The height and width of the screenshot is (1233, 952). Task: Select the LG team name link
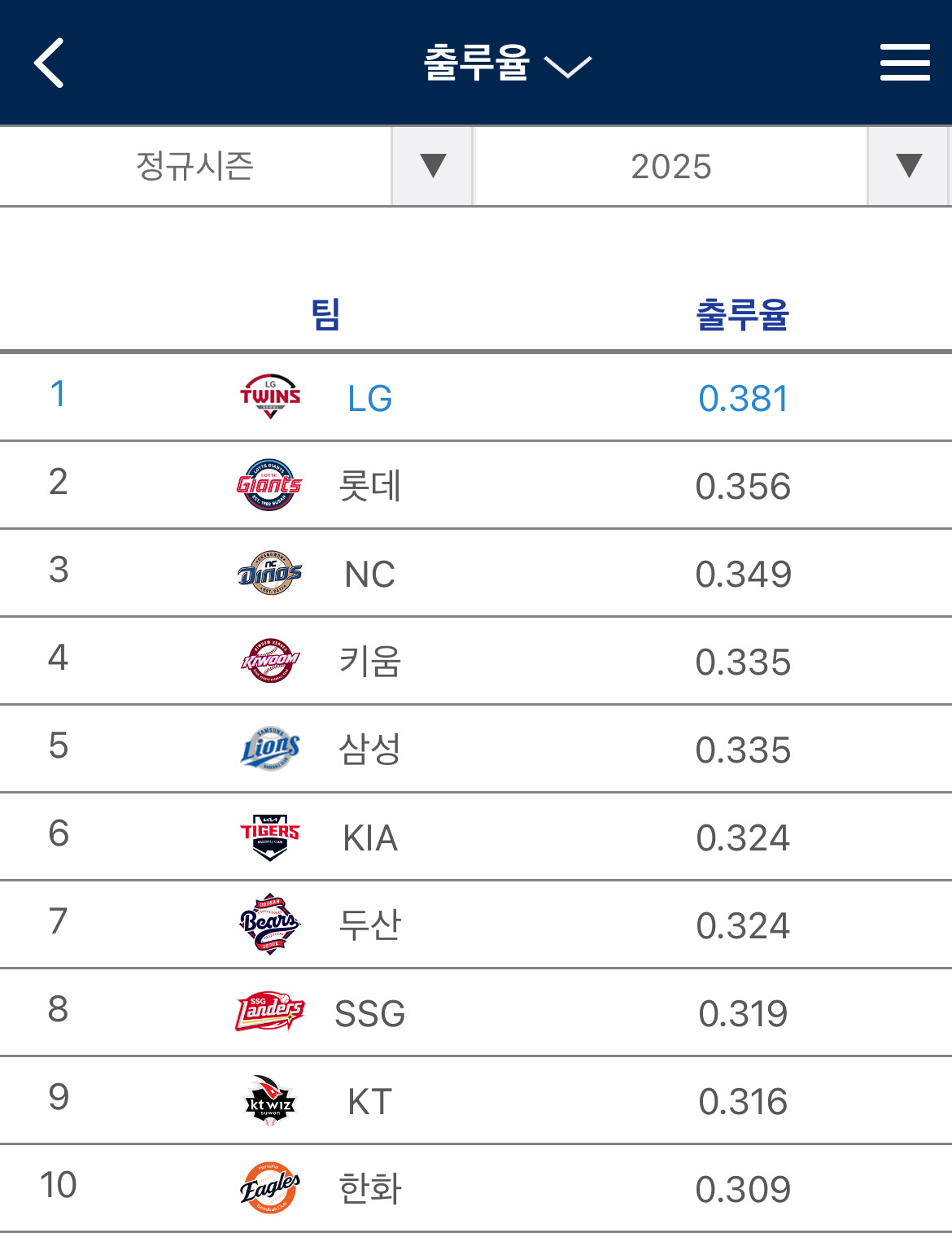click(369, 399)
